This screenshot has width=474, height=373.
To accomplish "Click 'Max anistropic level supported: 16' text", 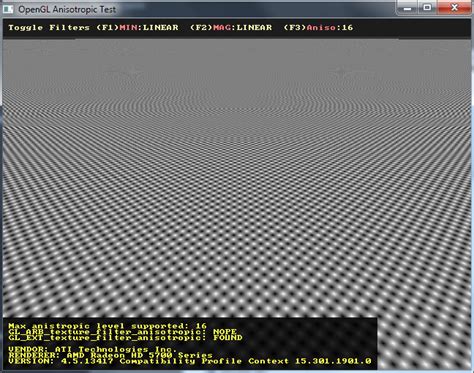I will pos(107,326).
